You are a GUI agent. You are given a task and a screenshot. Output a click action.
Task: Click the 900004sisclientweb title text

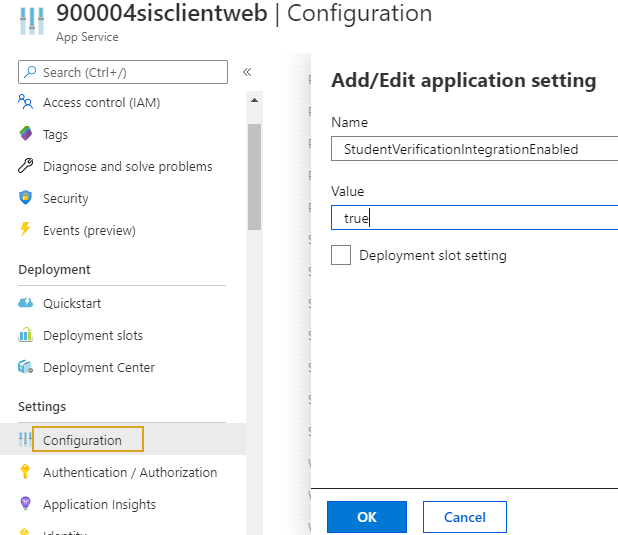(x=162, y=13)
